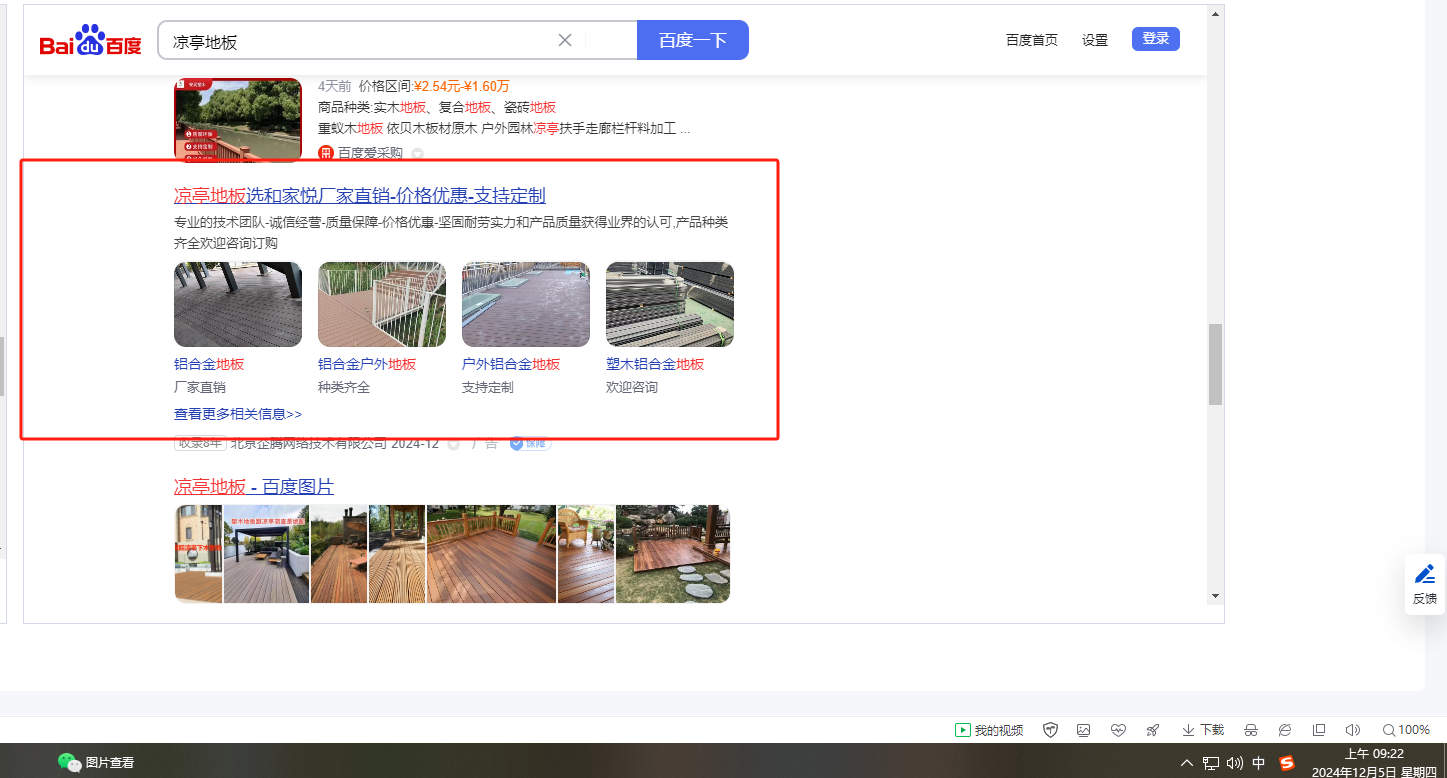Screen dimensions: 1447x778
Task: Open the system volume tray icon
Action: coord(1235,763)
